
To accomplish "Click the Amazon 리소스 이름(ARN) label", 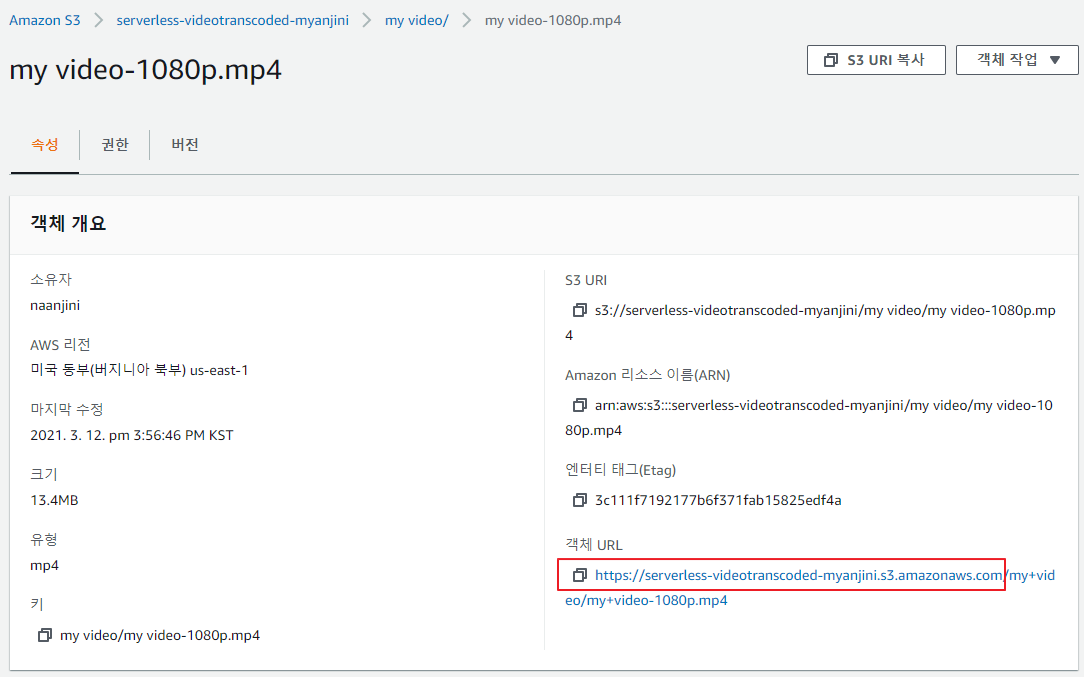I will 647,375.
